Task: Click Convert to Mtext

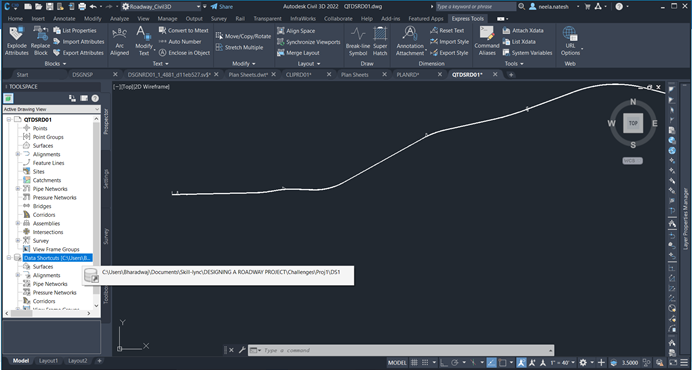Action: pos(186,30)
